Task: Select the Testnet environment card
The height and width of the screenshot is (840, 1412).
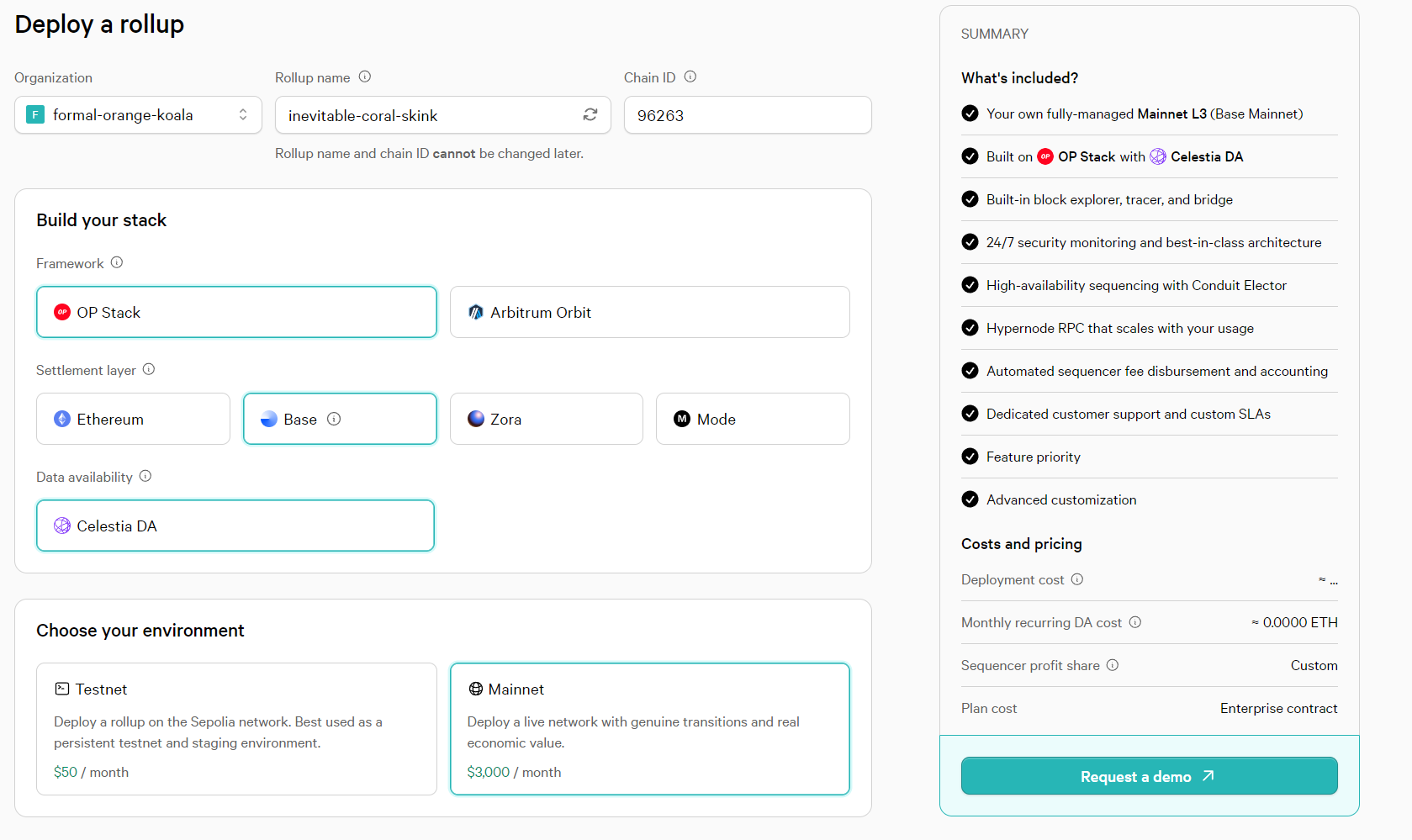Action: [236, 728]
